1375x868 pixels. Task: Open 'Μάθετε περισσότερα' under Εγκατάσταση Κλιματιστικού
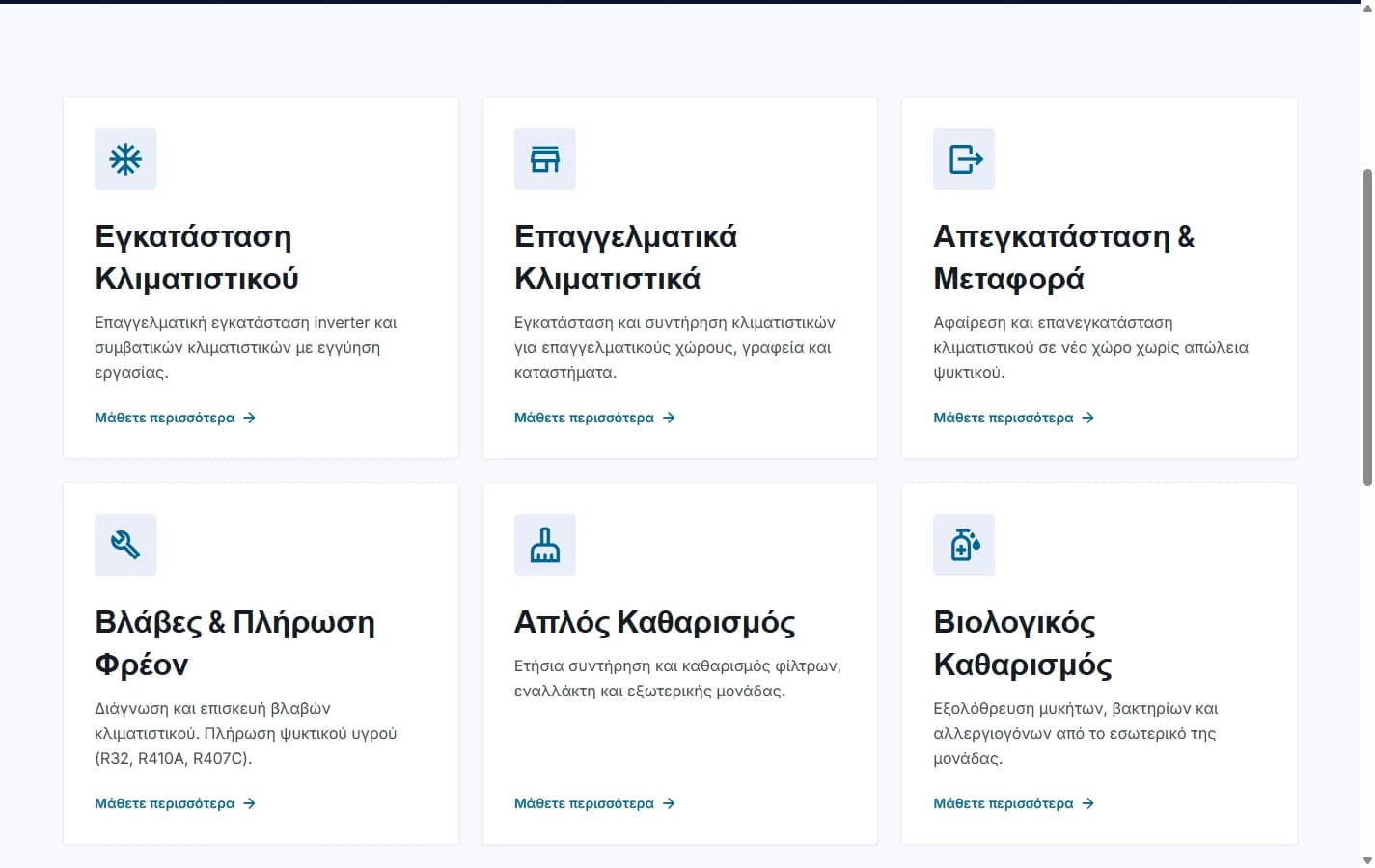tap(175, 418)
